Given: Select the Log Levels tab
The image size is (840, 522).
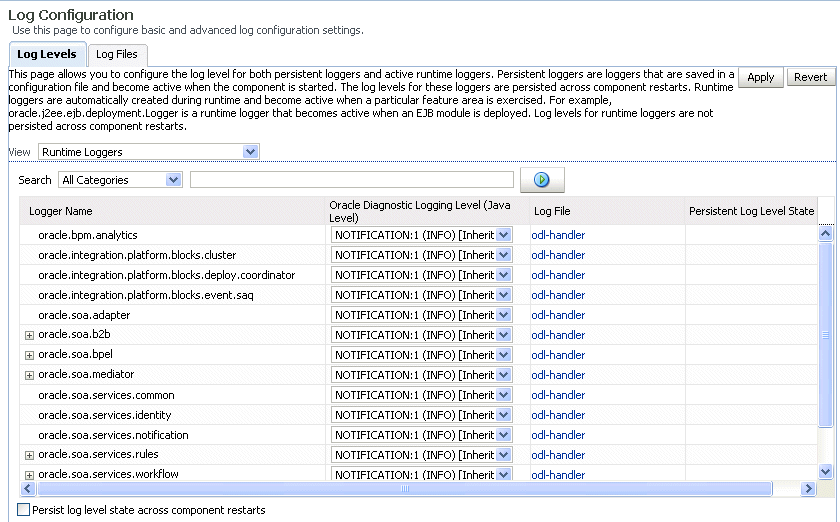Looking at the screenshot, I should tap(47, 54).
